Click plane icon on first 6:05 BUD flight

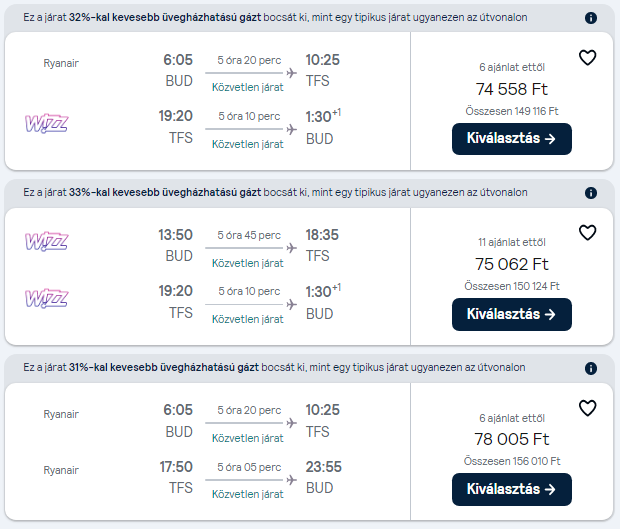coord(291,73)
